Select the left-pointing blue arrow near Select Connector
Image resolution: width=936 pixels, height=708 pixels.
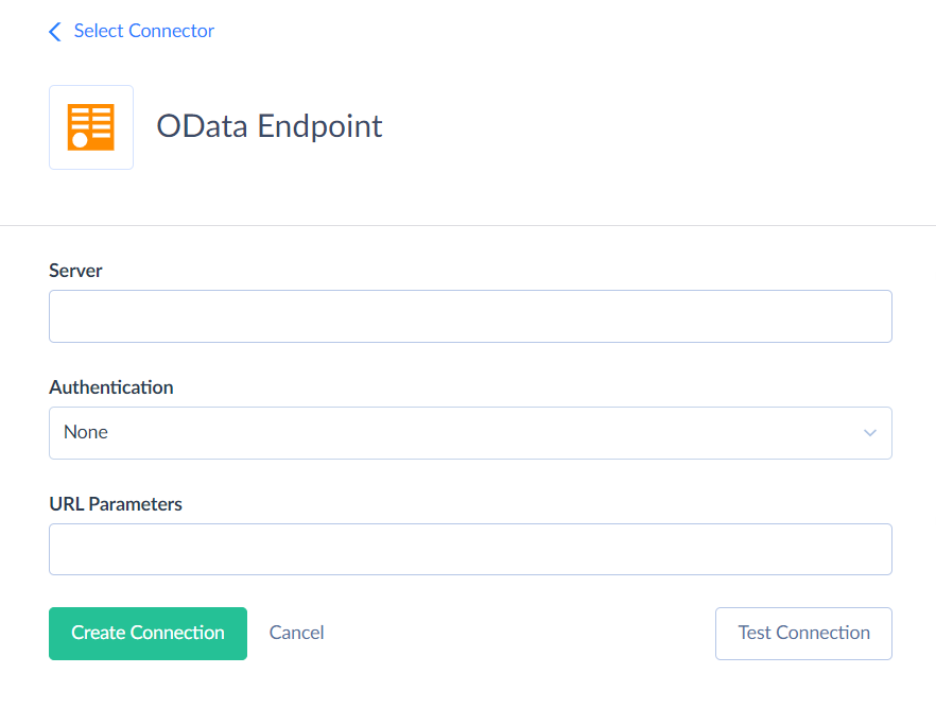pyautogui.click(x=55, y=31)
